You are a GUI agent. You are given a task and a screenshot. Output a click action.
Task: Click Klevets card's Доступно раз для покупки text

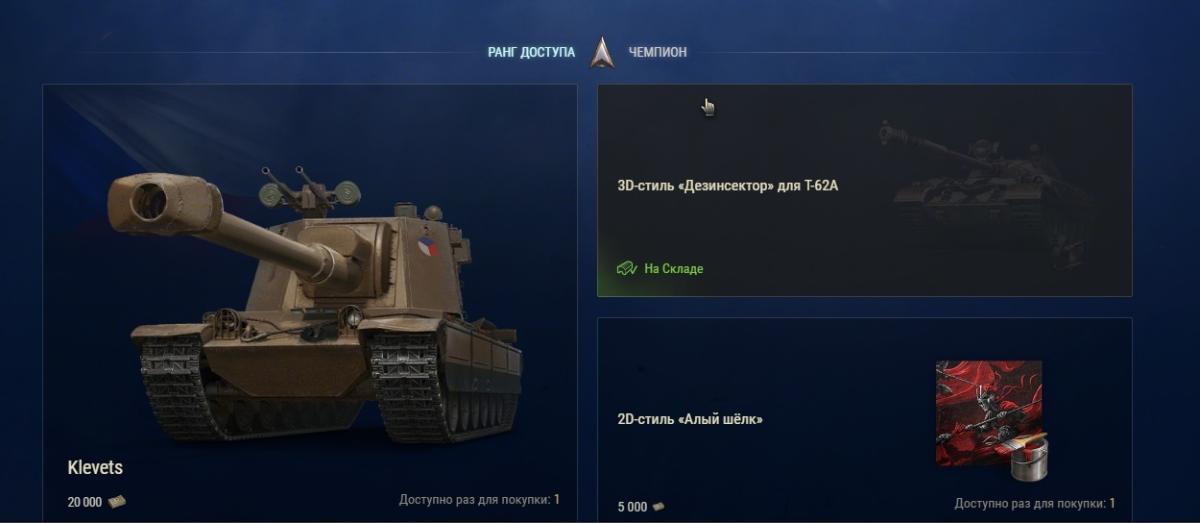pos(479,499)
